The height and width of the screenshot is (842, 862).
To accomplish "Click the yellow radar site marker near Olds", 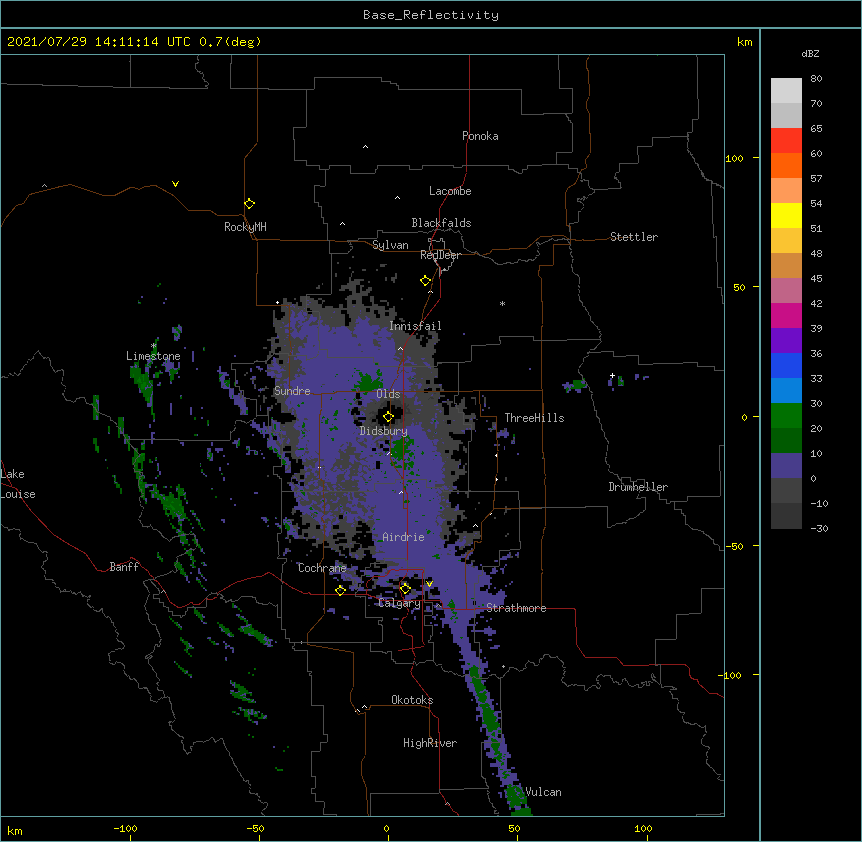I will [x=388, y=417].
